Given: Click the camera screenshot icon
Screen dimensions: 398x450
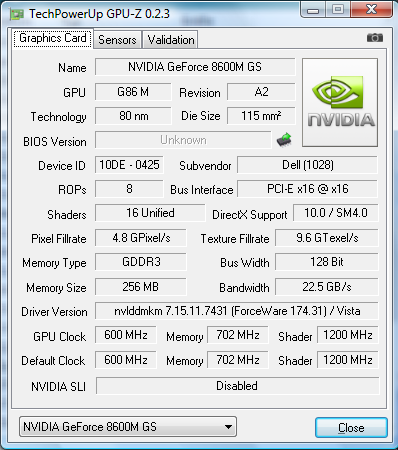Looking at the screenshot, I should [x=375, y=38].
